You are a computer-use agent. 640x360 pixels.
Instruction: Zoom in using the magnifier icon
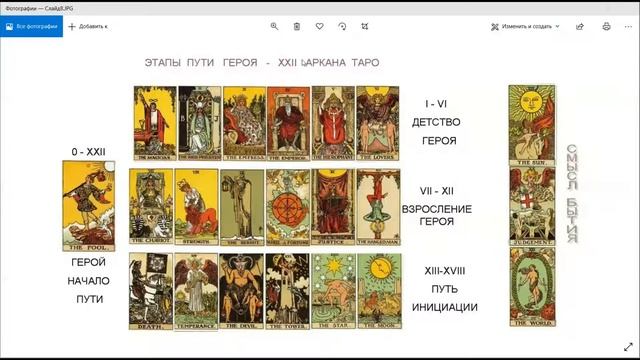click(x=274, y=27)
